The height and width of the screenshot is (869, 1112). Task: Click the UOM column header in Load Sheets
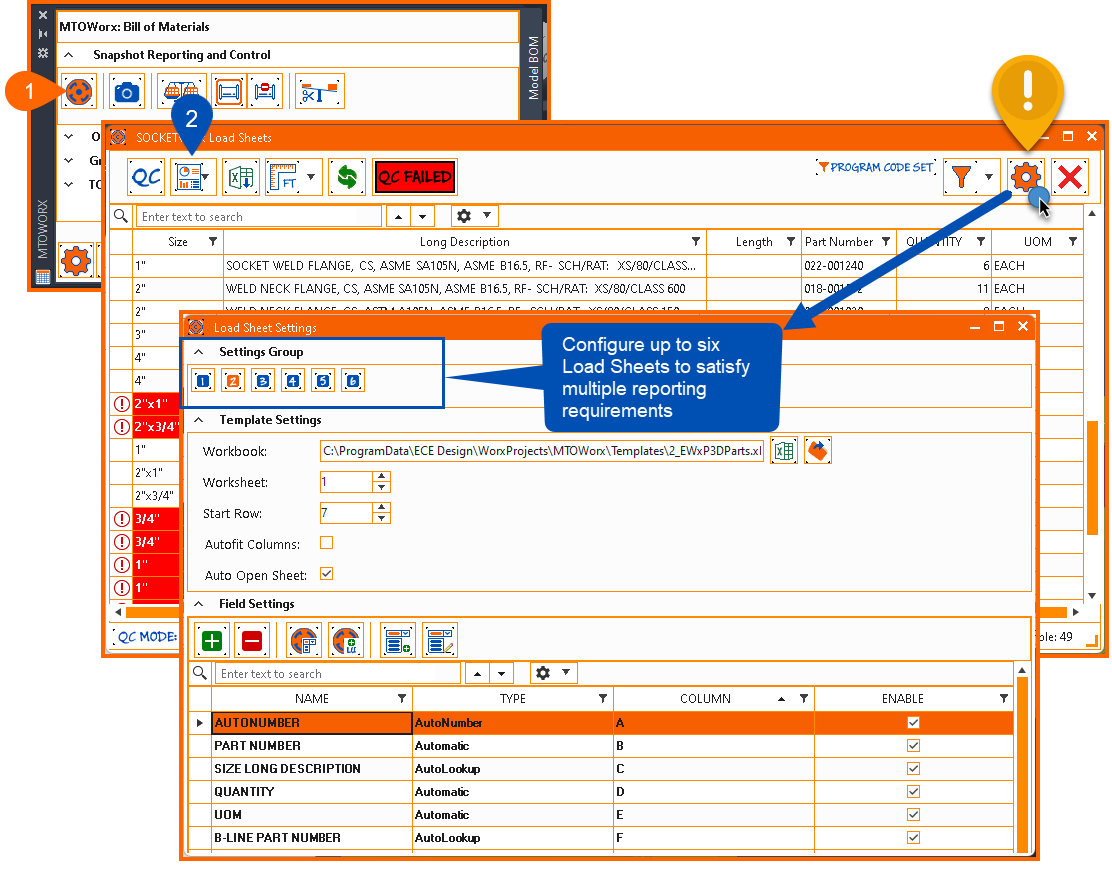coord(1037,242)
